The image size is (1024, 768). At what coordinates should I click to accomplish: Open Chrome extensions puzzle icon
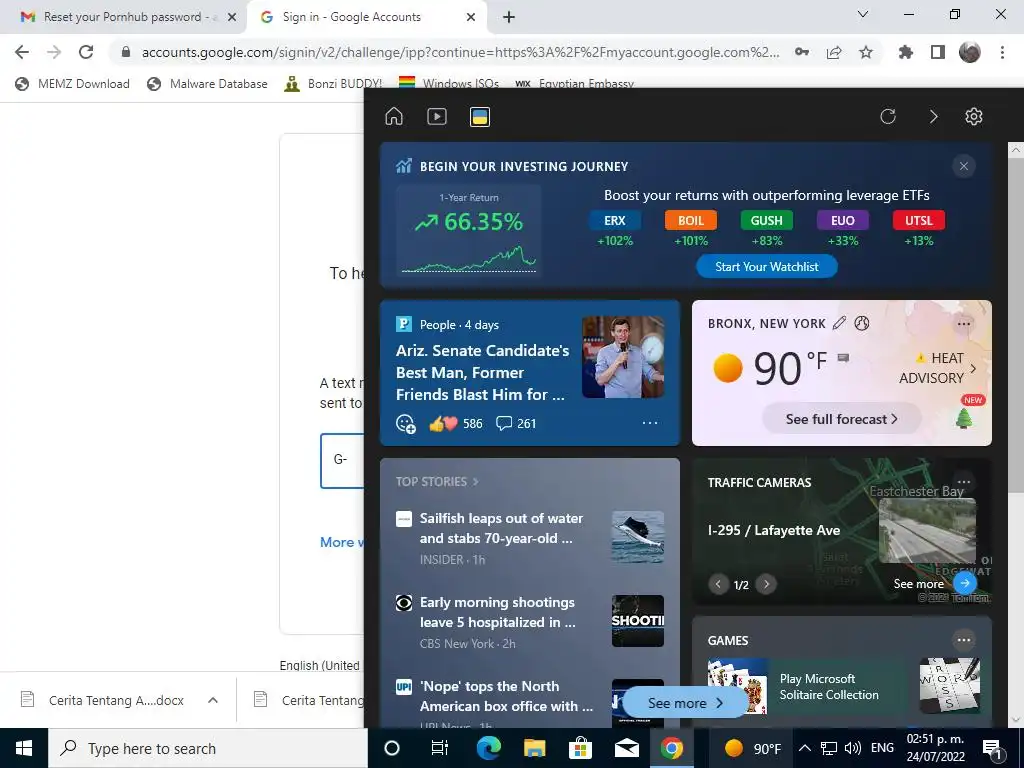pyautogui.click(x=906, y=52)
